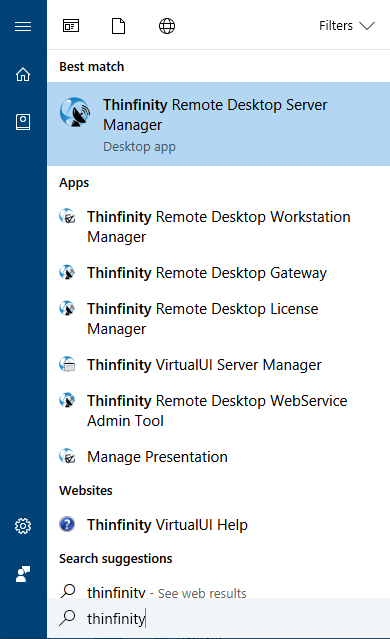
Task: Click the blue help question mark icon
Action: coord(67,524)
